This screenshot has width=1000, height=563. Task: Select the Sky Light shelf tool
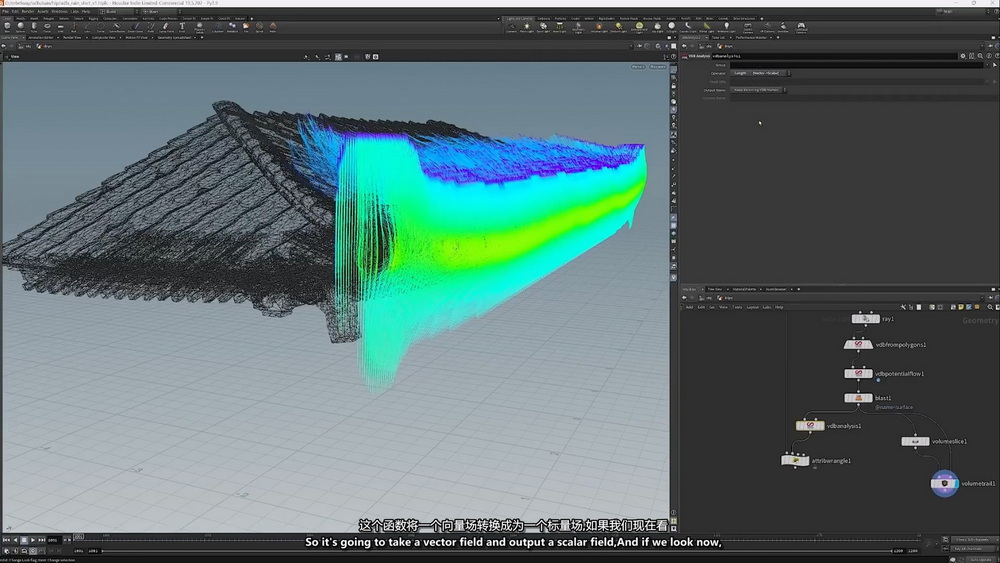tap(658, 27)
